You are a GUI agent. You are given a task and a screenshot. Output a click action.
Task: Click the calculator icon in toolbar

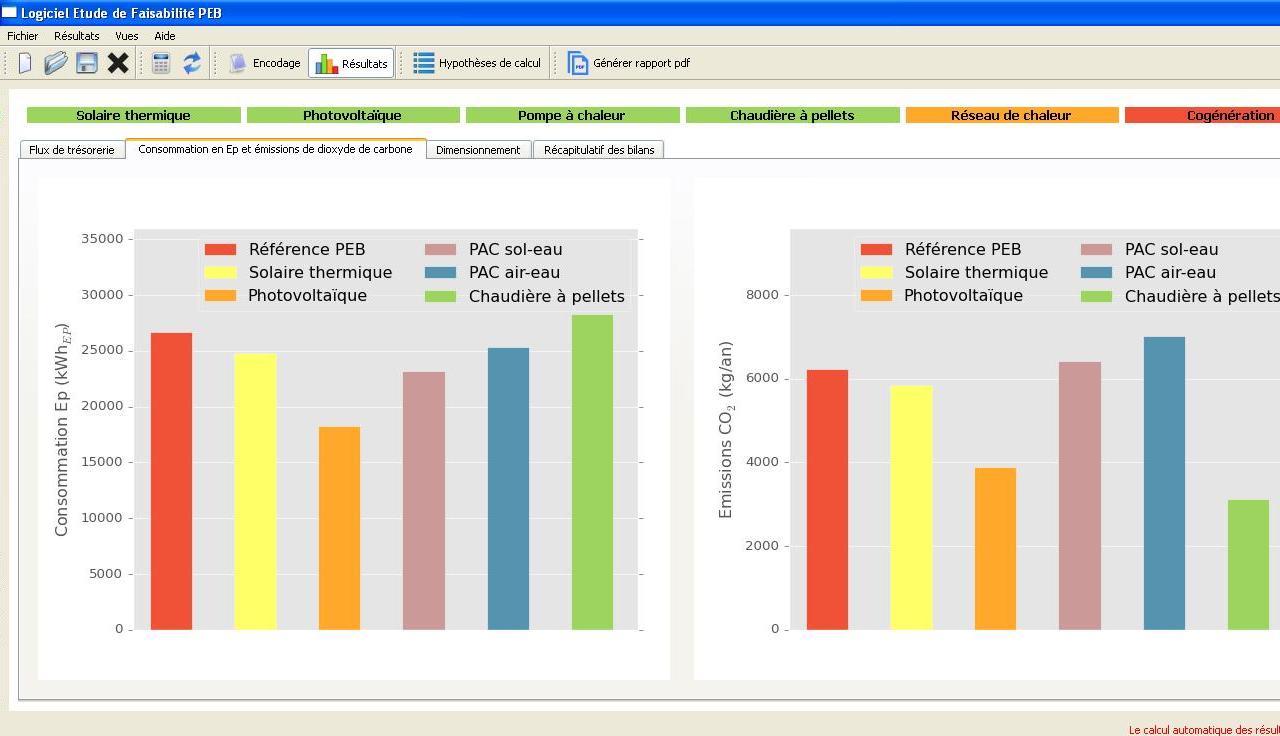point(161,63)
